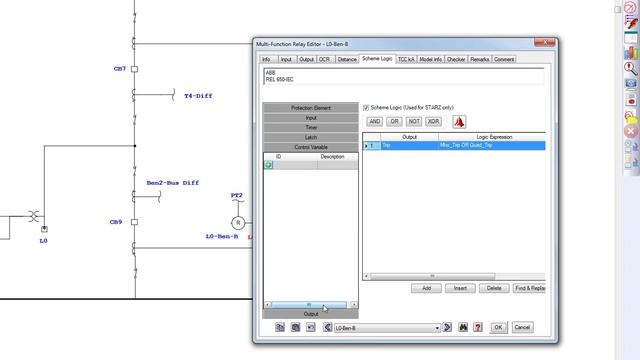Image resolution: width=640 pixels, height=360 pixels.
Task: Click the magnifier alert icon in right toolbar
Action: [x=631, y=68]
